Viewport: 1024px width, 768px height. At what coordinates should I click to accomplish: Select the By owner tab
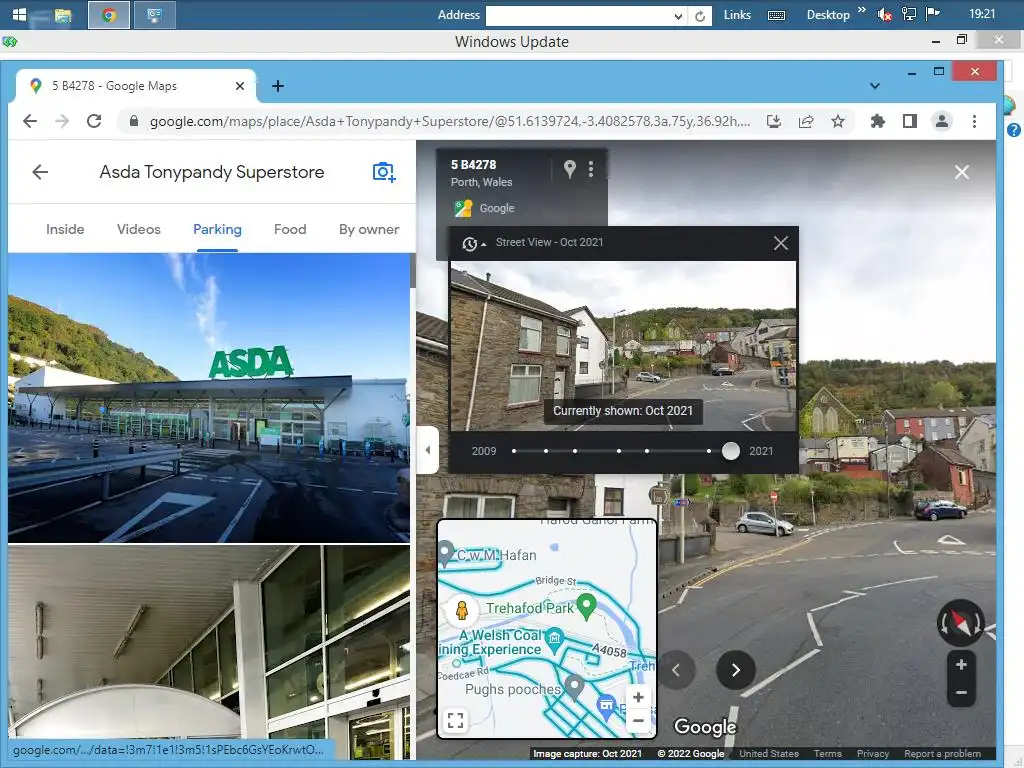coord(369,229)
